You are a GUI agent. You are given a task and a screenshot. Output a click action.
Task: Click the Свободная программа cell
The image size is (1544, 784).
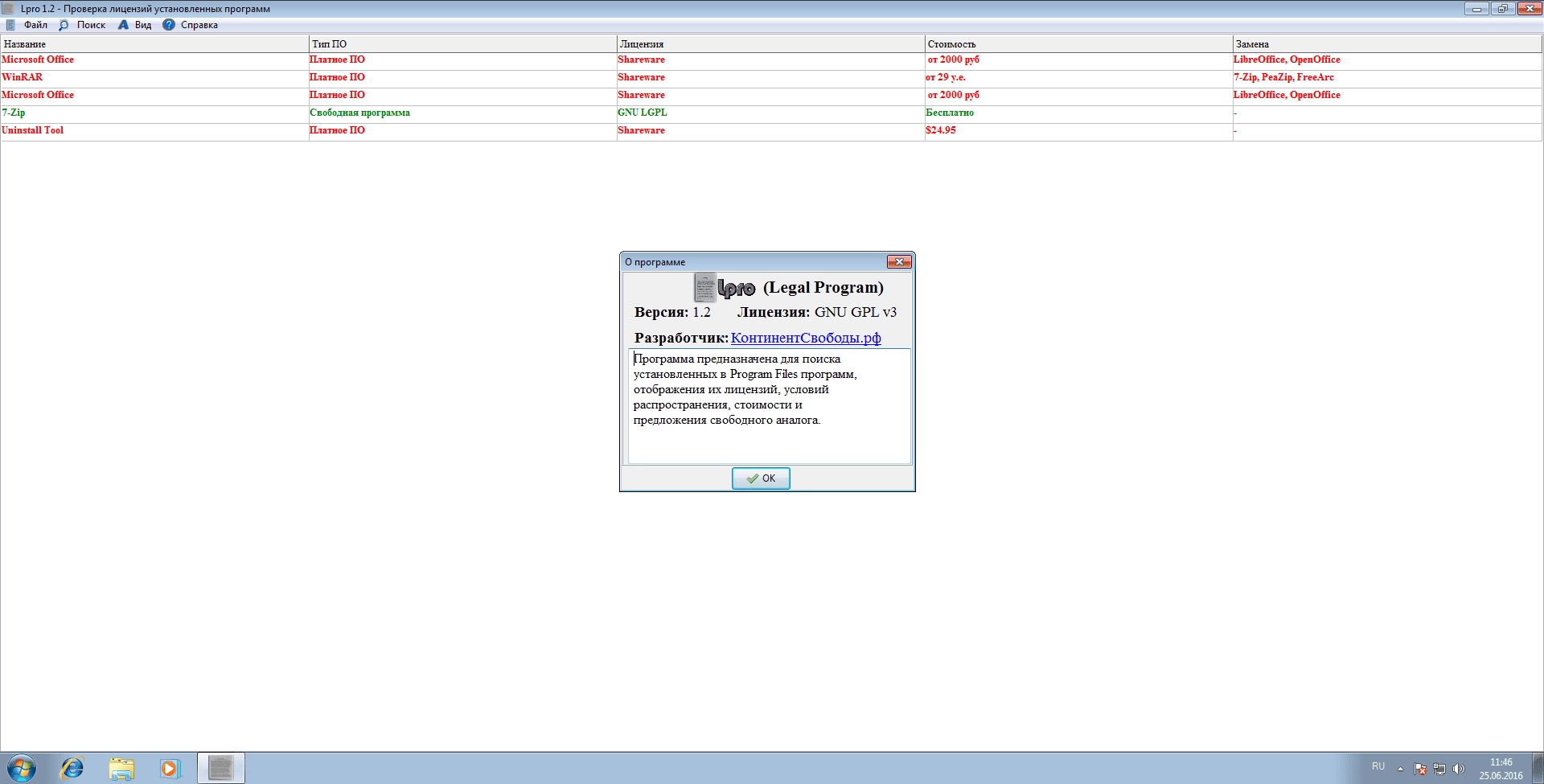click(359, 113)
